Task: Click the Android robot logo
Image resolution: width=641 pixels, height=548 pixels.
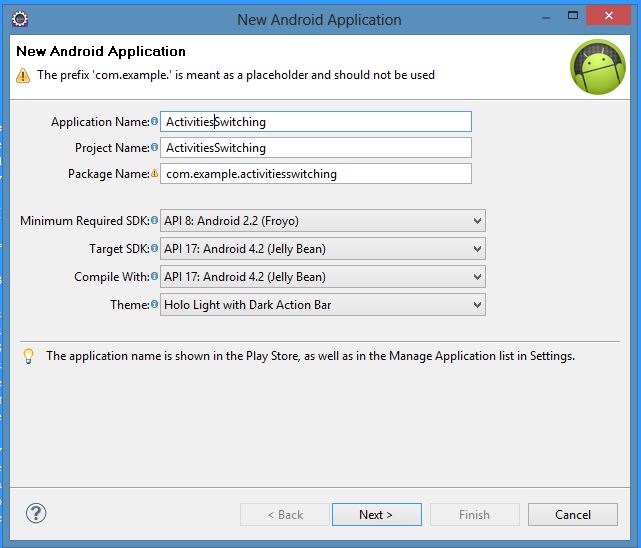Action: point(597,66)
